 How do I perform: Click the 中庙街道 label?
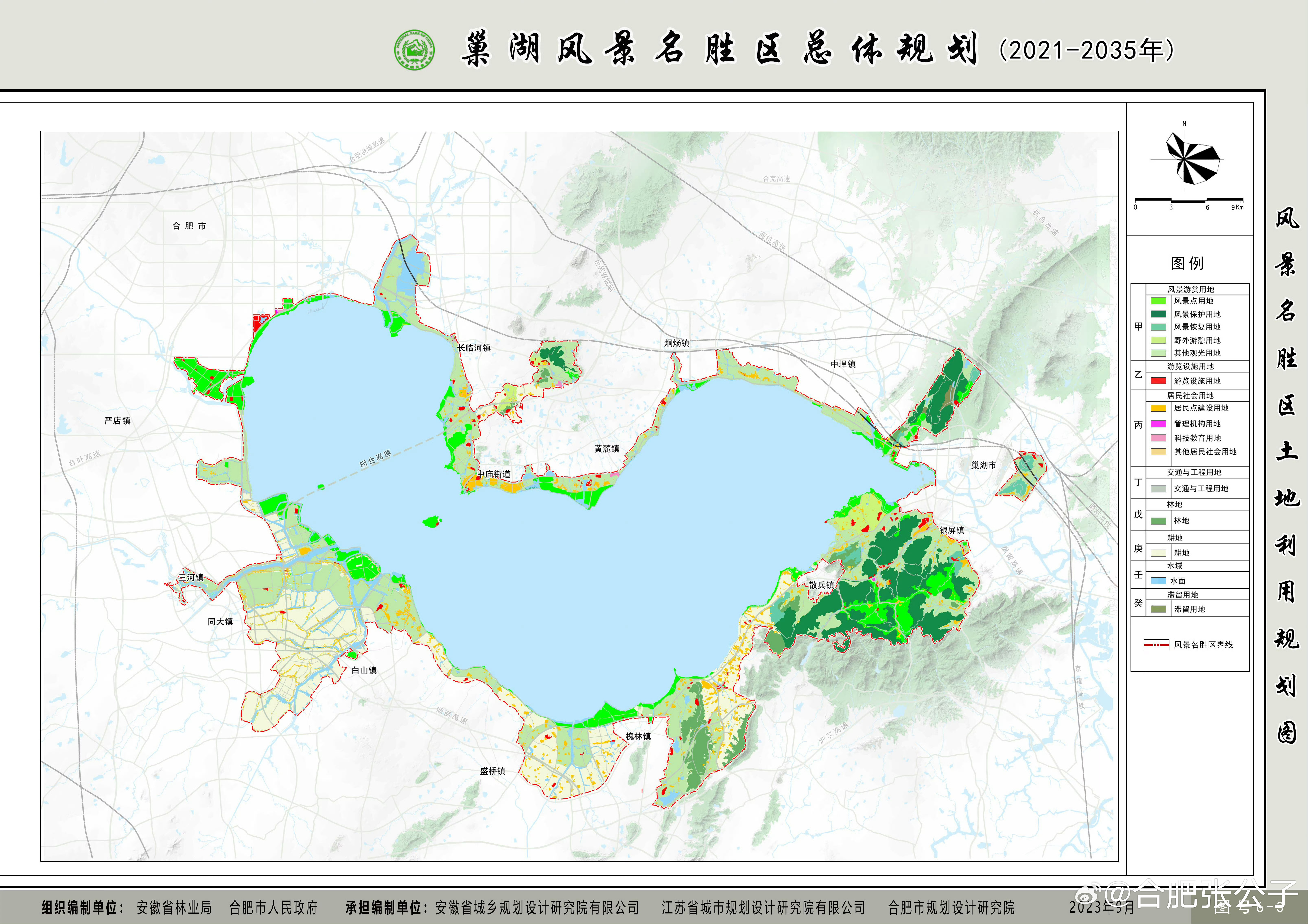[494, 474]
